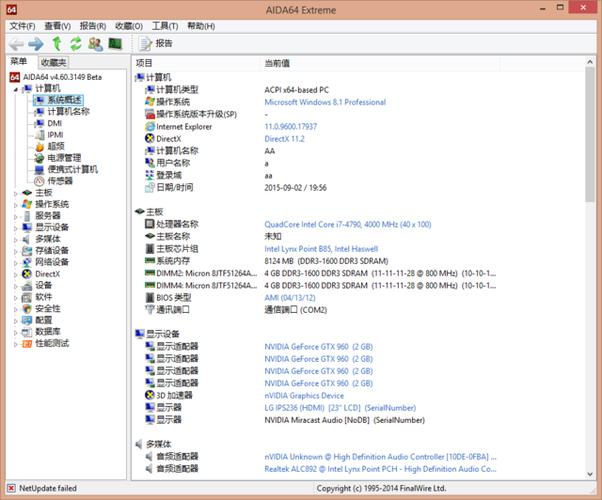Click the 系统内存 memory icon
602x500 pixels.
pyautogui.click(x=150, y=261)
